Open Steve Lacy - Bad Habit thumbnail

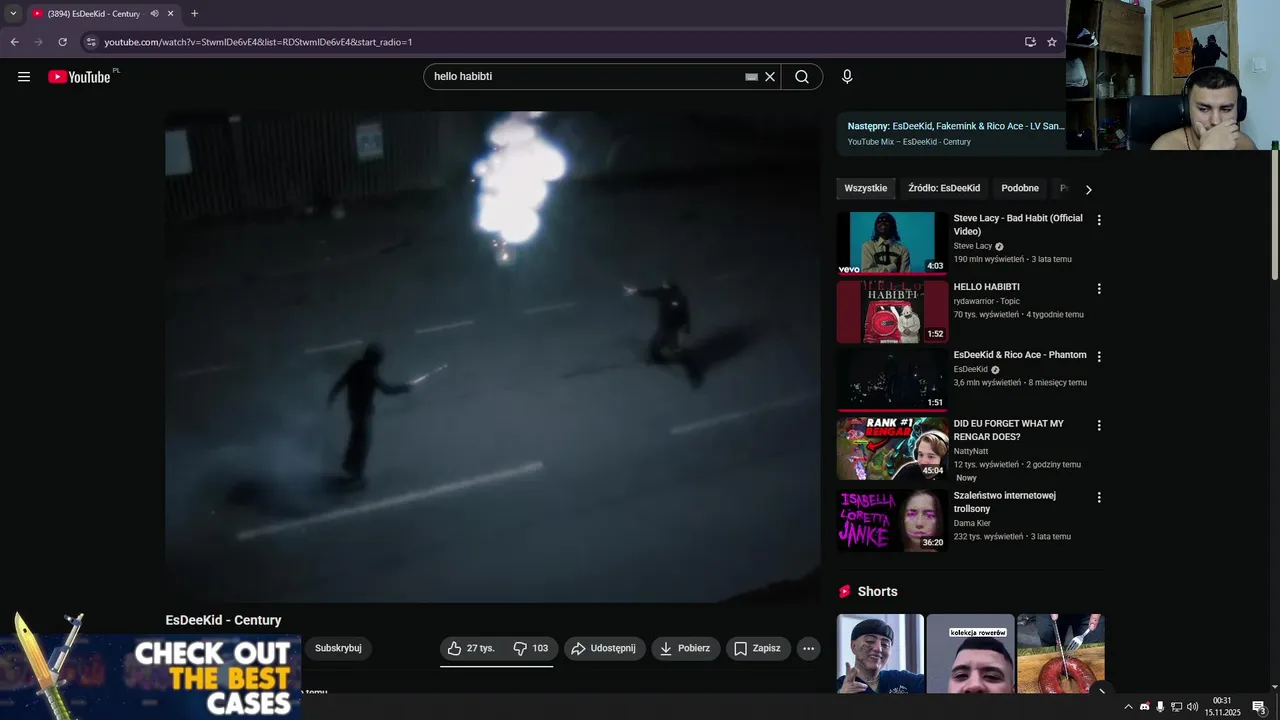(892, 243)
